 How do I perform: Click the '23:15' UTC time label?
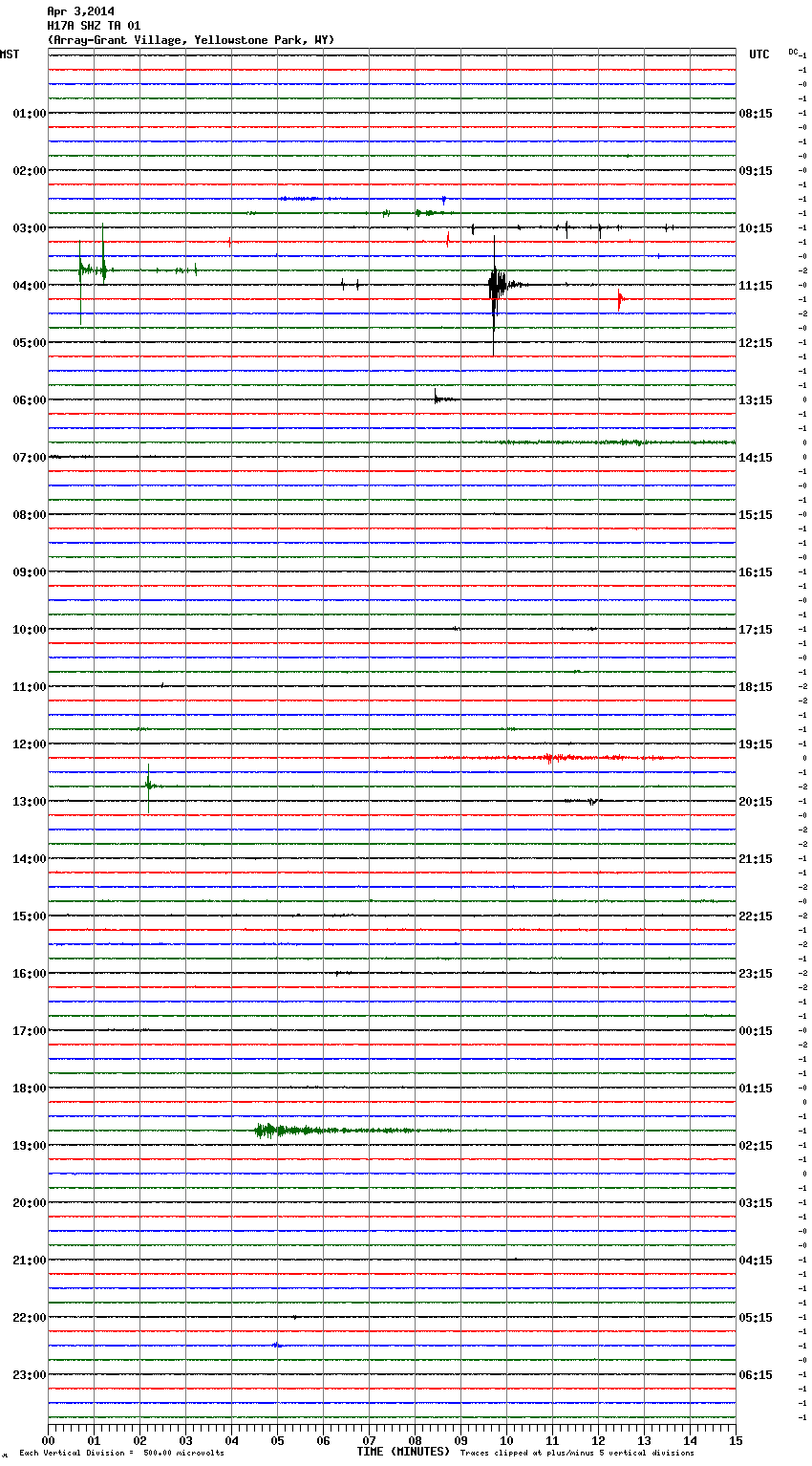click(x=756, y=974)
